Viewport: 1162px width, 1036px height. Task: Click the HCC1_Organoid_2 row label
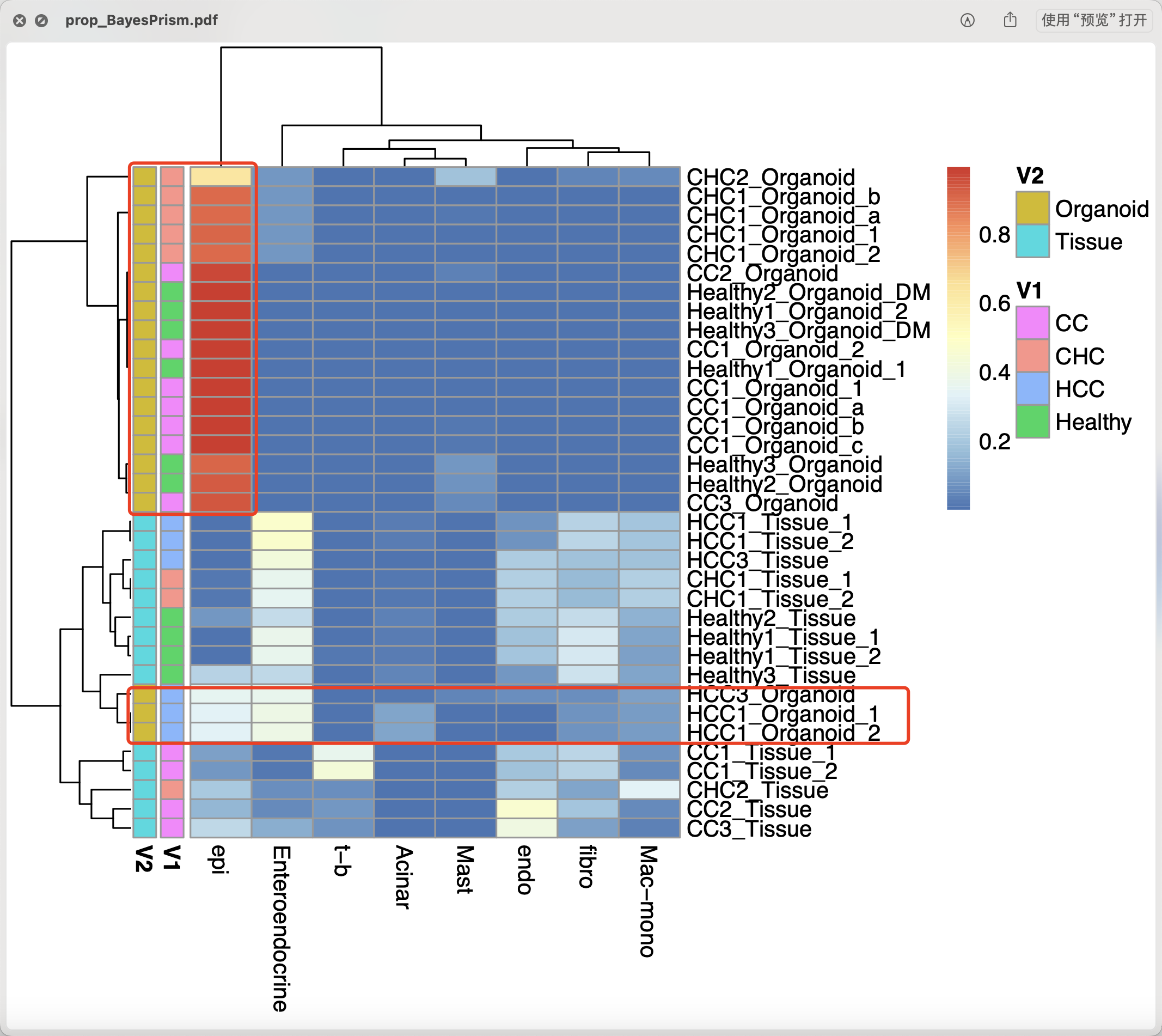click(783, 733)
